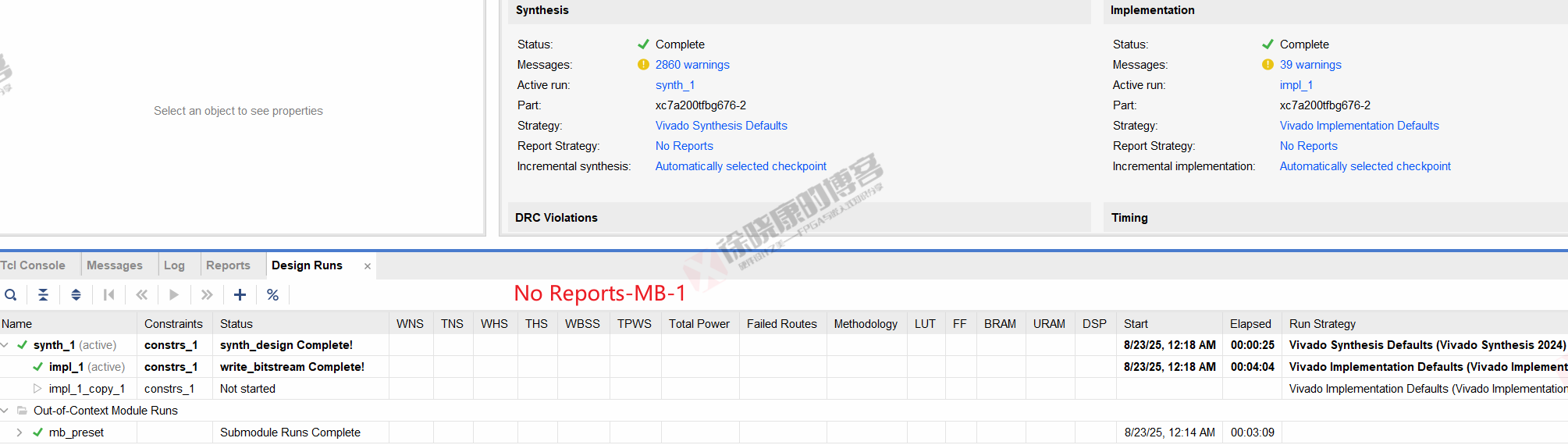Click the reset to previous step double-arrow icon

click(141, 294)
